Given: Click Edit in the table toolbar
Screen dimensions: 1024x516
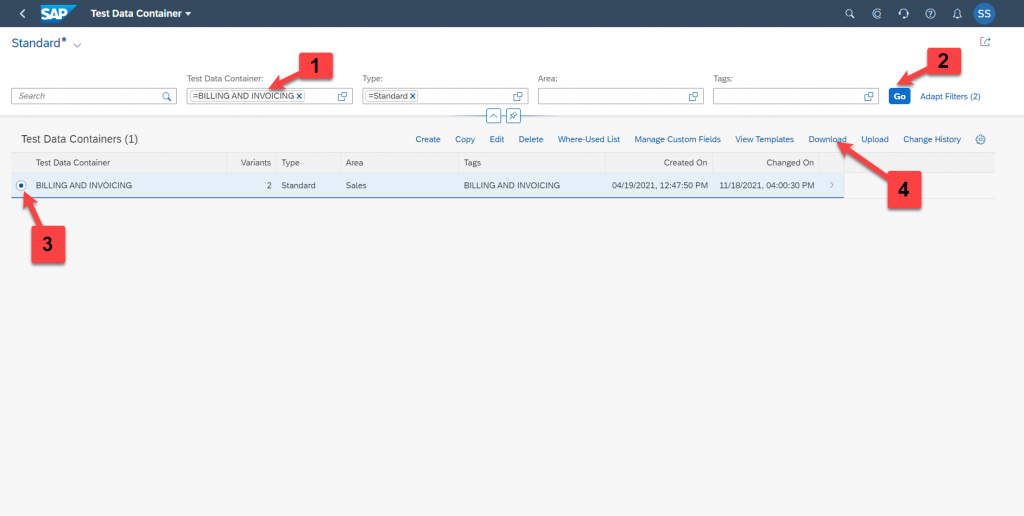Looking at the screenshot, I should pyautogui.click(x=497, y=139).
